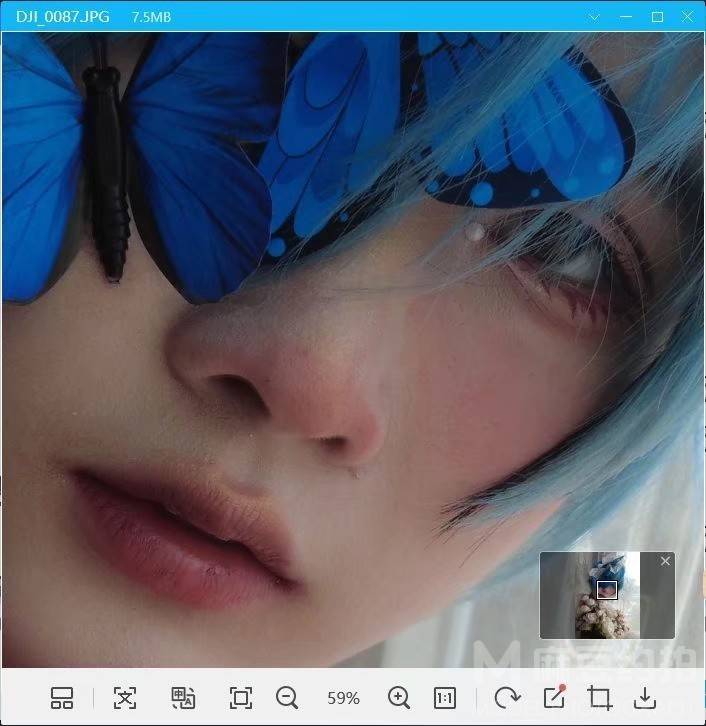Click the 7.5MB file size label
This screenshot has width=706, height=726.
tap(151, 17)
